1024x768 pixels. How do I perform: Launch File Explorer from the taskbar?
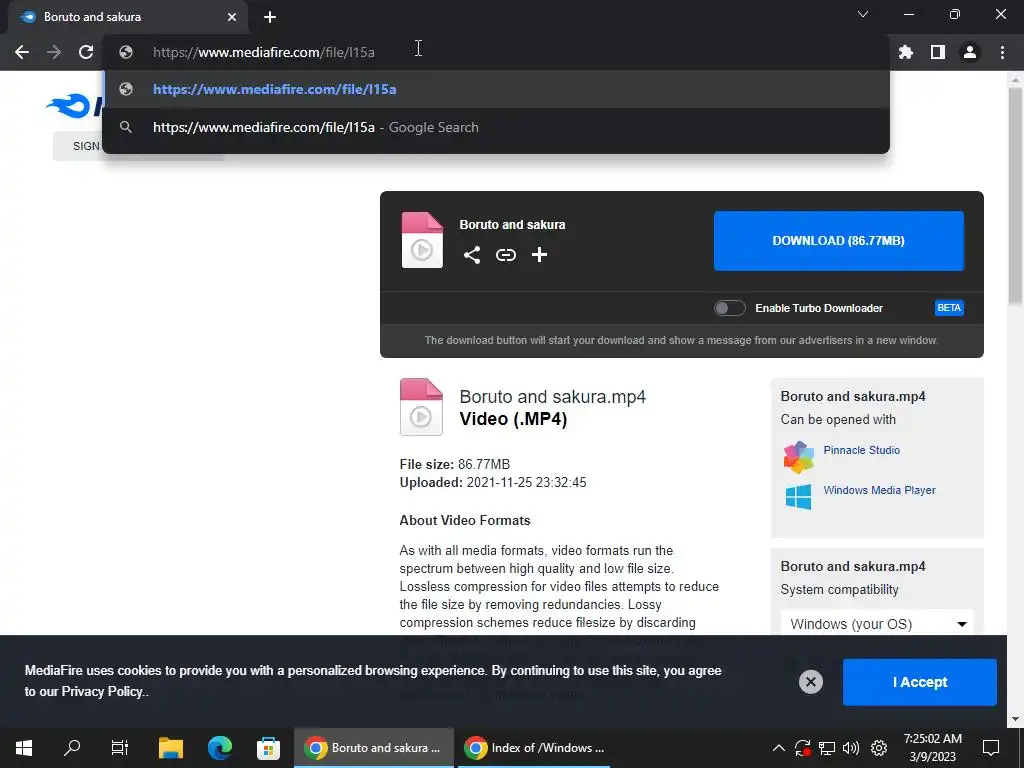click(x=170, y=748)
